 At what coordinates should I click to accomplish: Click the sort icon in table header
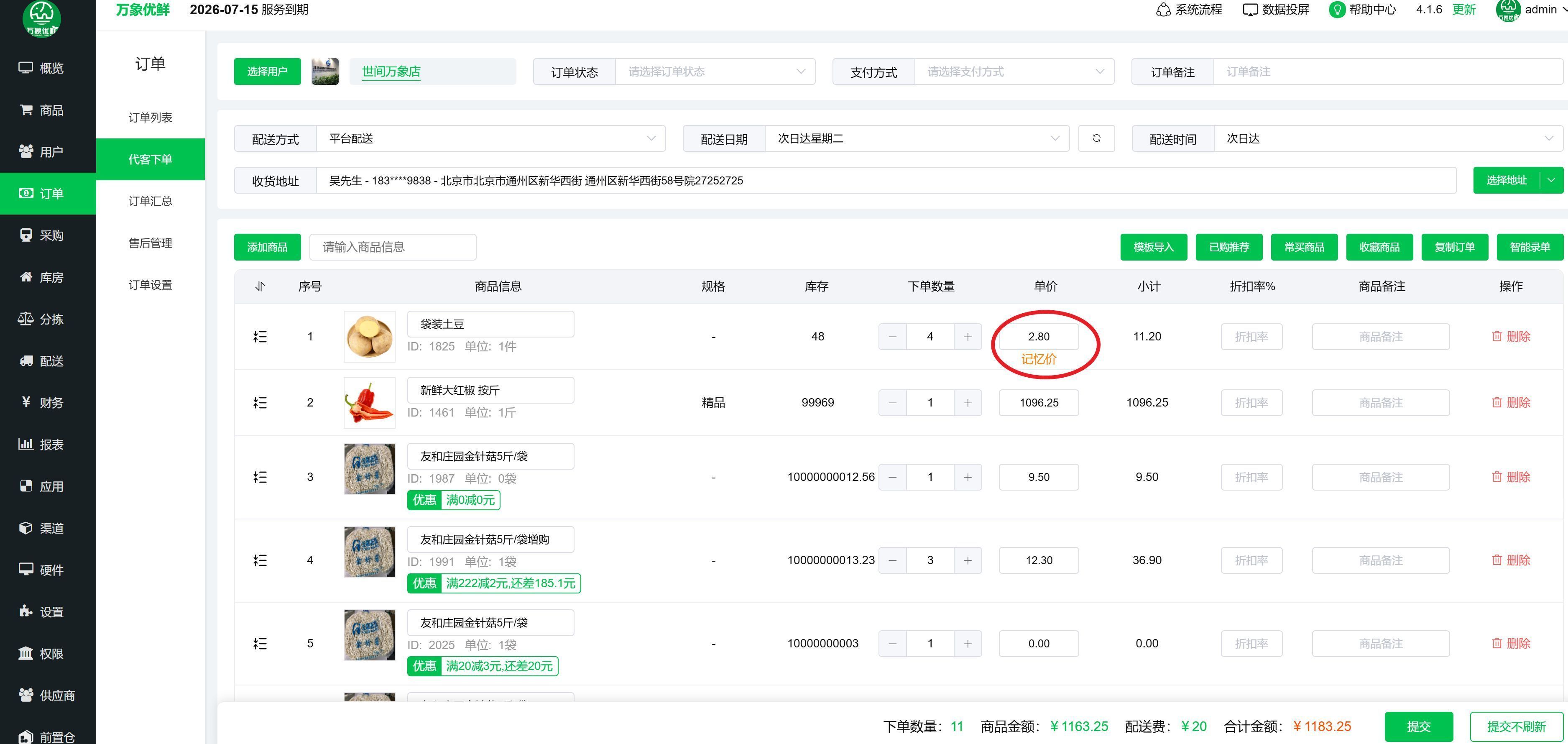click(260, 286)
